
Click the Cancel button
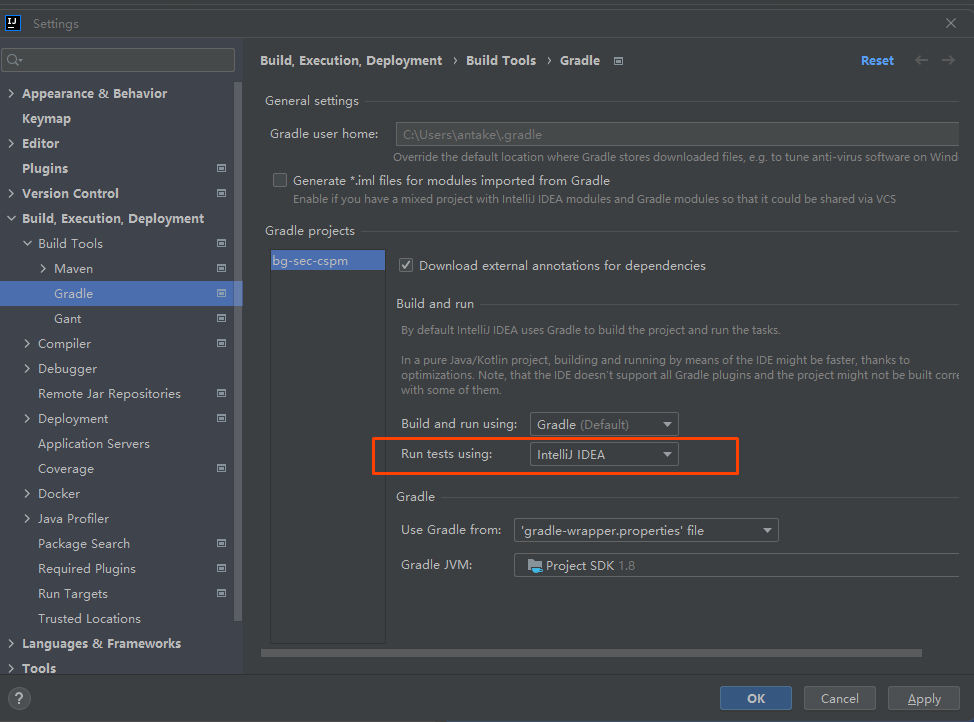(840, 698)
